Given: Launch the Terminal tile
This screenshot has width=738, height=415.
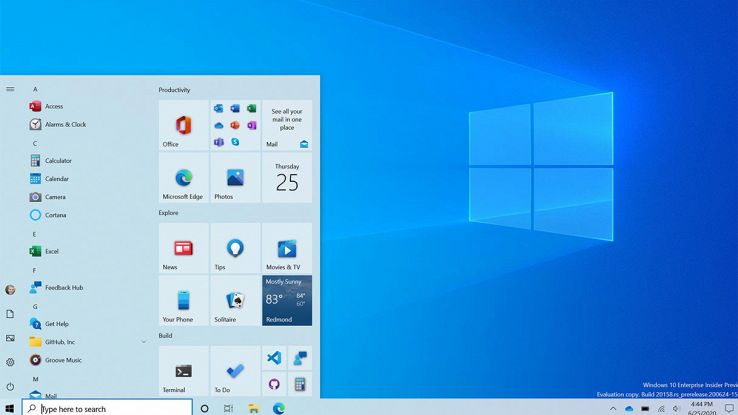Looking at the screenshot, I should coord(184,371).
